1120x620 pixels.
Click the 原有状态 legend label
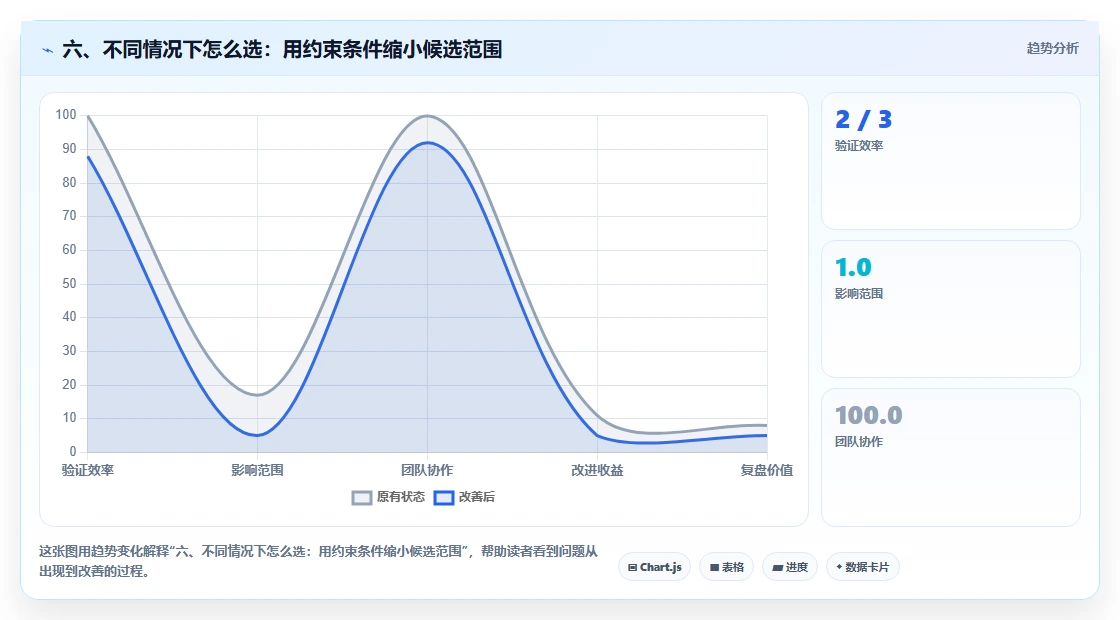click(401, 497)
